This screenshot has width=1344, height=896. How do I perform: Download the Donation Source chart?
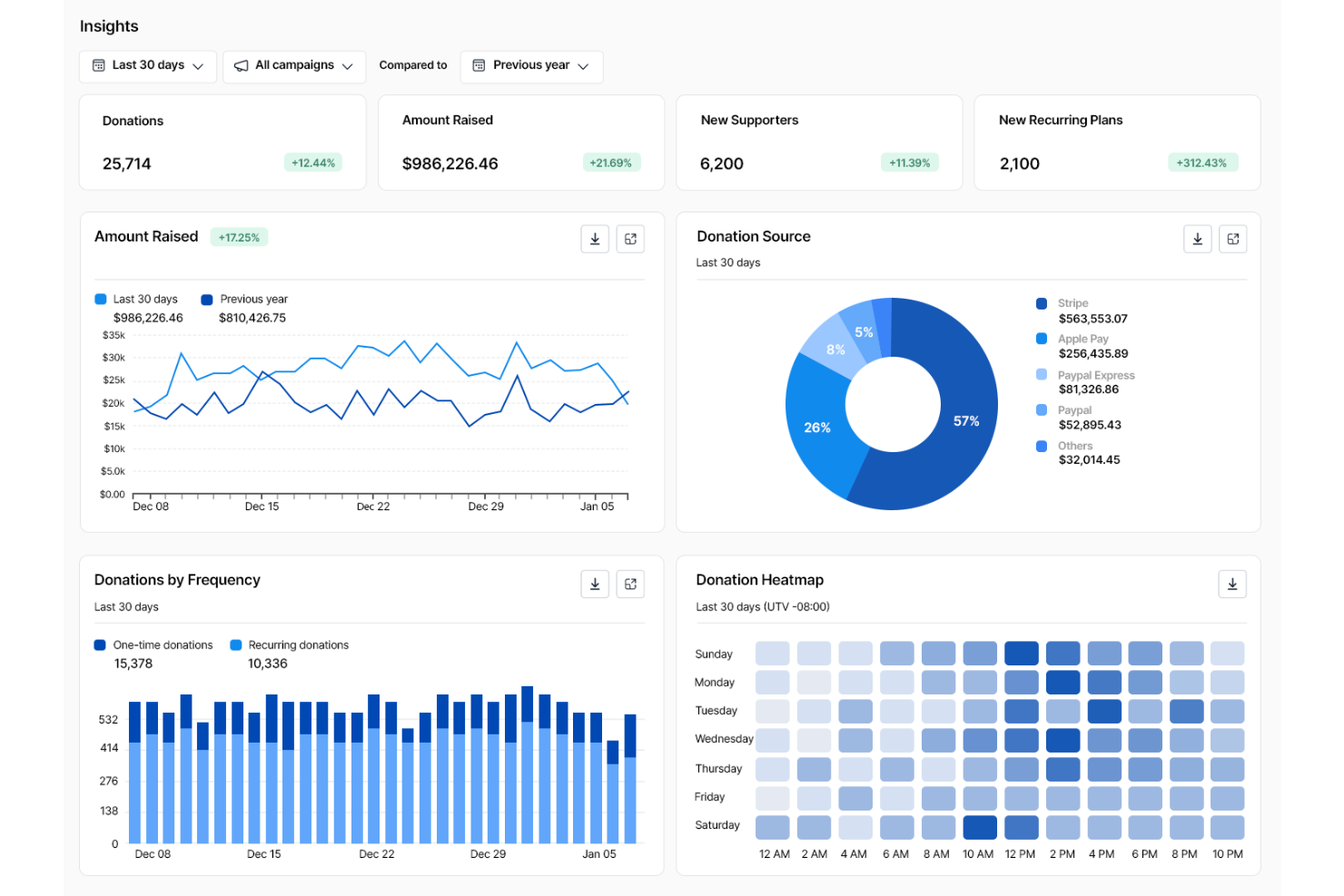tap(1197, 238)
